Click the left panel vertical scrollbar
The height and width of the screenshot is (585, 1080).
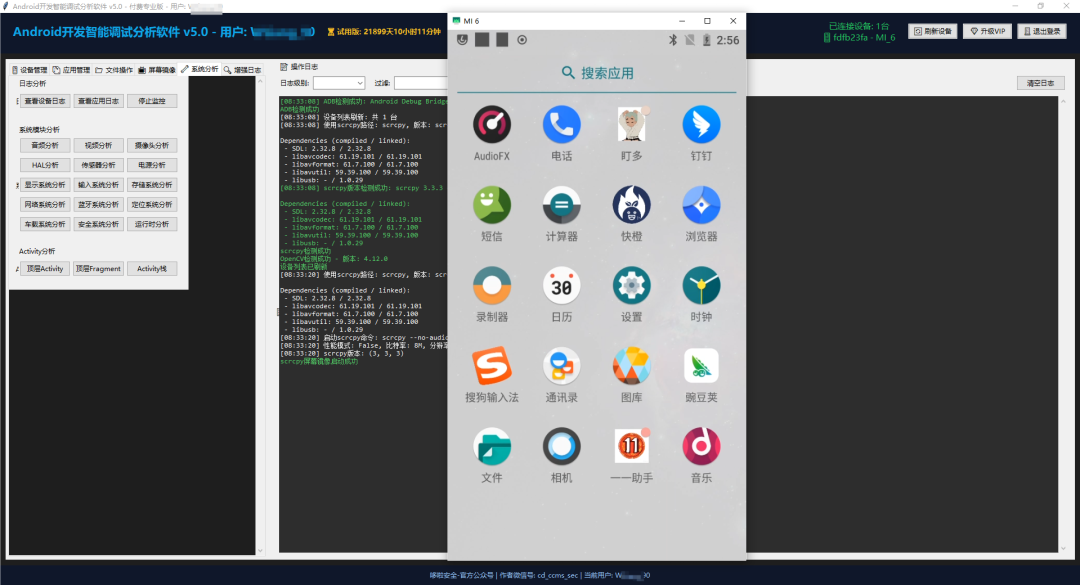[260, 316]
